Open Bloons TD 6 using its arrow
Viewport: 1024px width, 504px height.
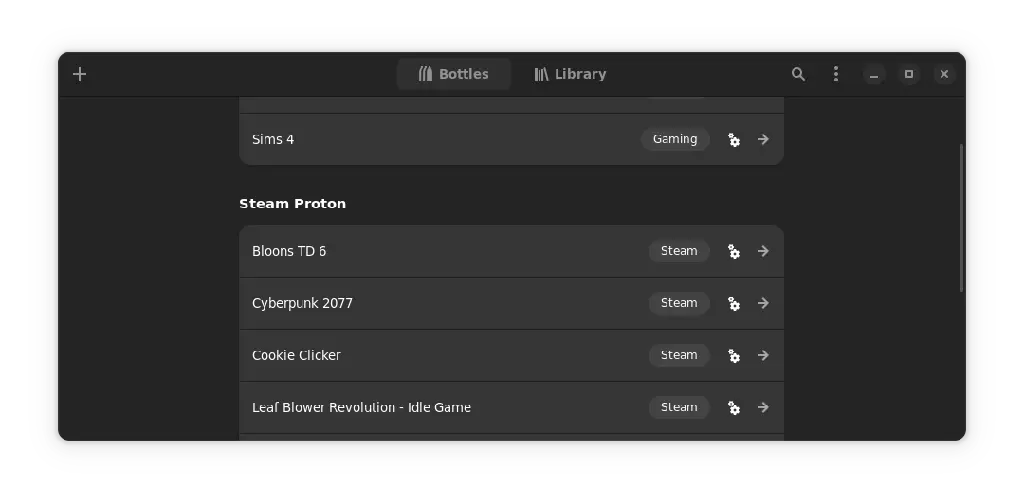pyautogui.click(x=763, y=251)
